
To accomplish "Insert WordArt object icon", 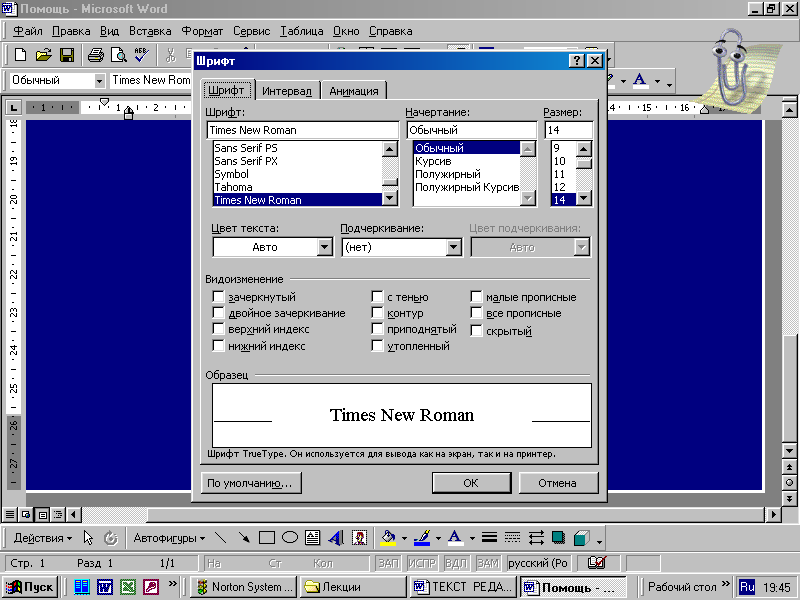I will pyautogui.click(x=336, y=538).
